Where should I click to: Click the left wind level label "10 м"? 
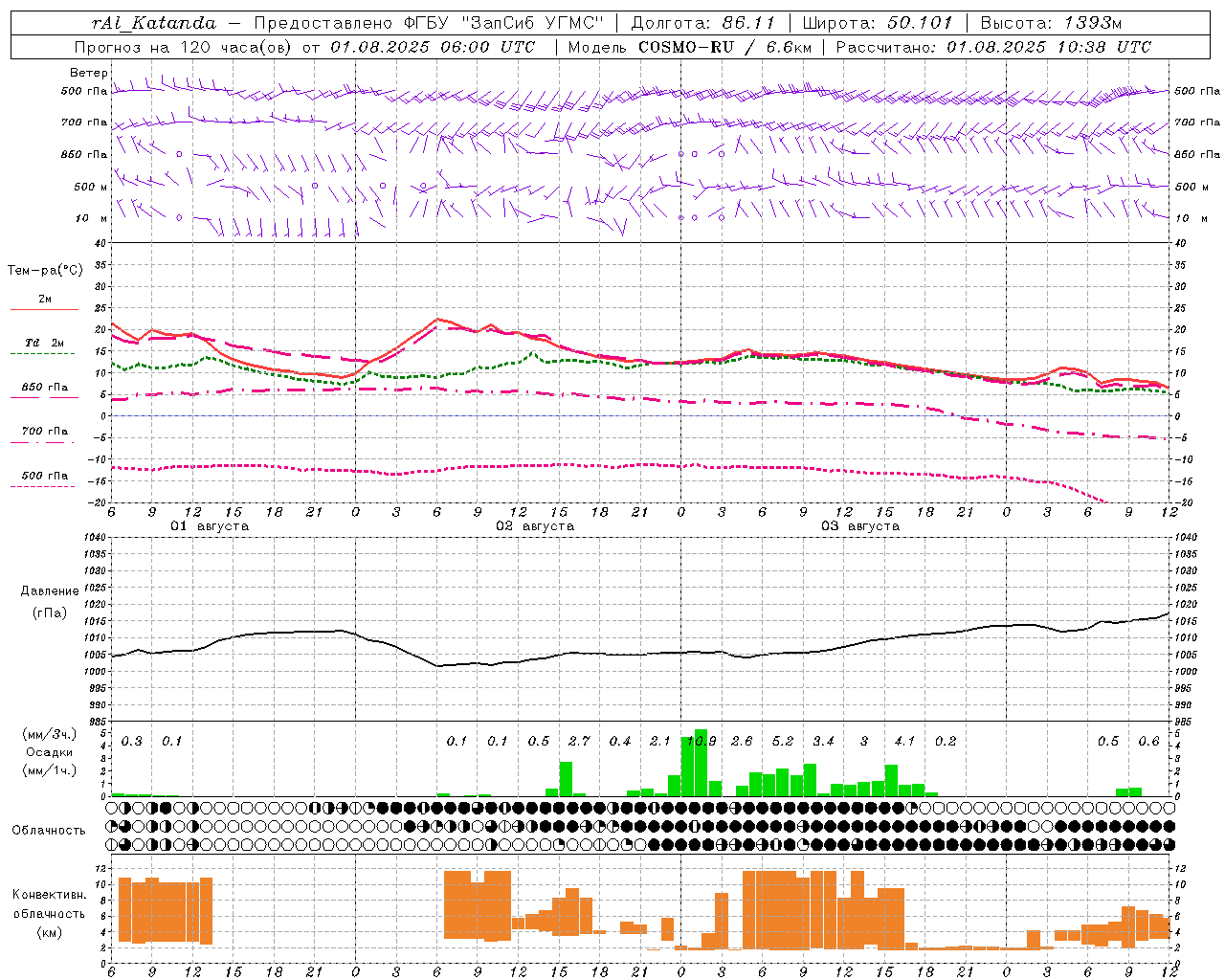[x=92, y=218]
